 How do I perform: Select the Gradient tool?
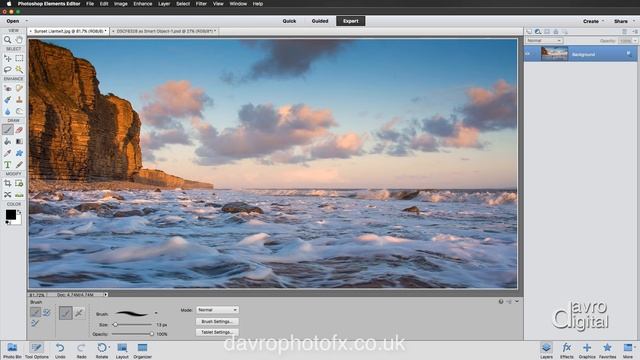coord(19,141)
